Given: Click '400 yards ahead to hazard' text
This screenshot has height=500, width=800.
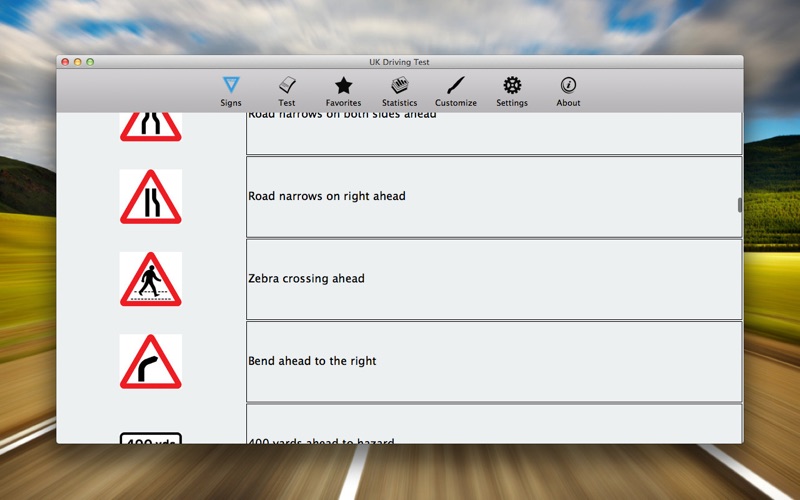Looking at the screenshot, I should (x=321, y=441).
